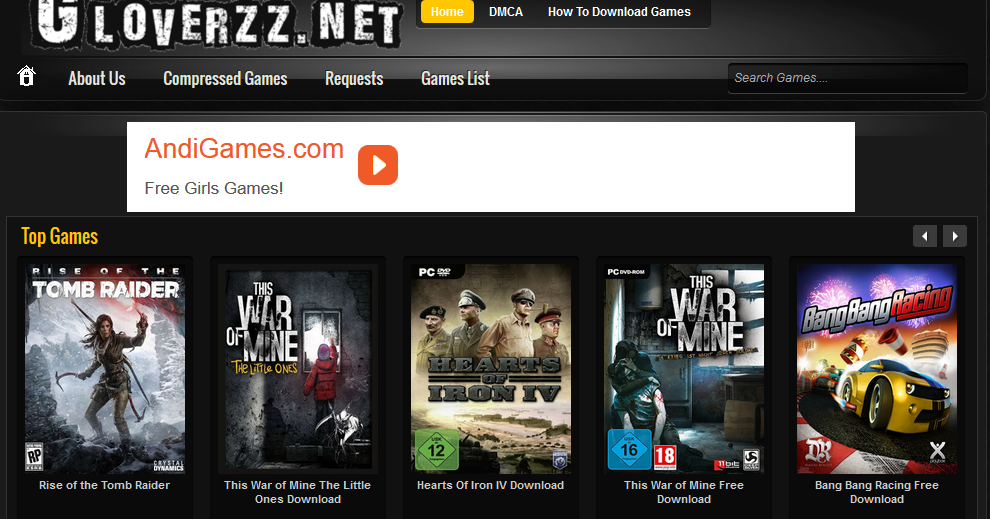Go to the Requests page
990x519 pixels.
pyautogui.click(x=354, y=78)
